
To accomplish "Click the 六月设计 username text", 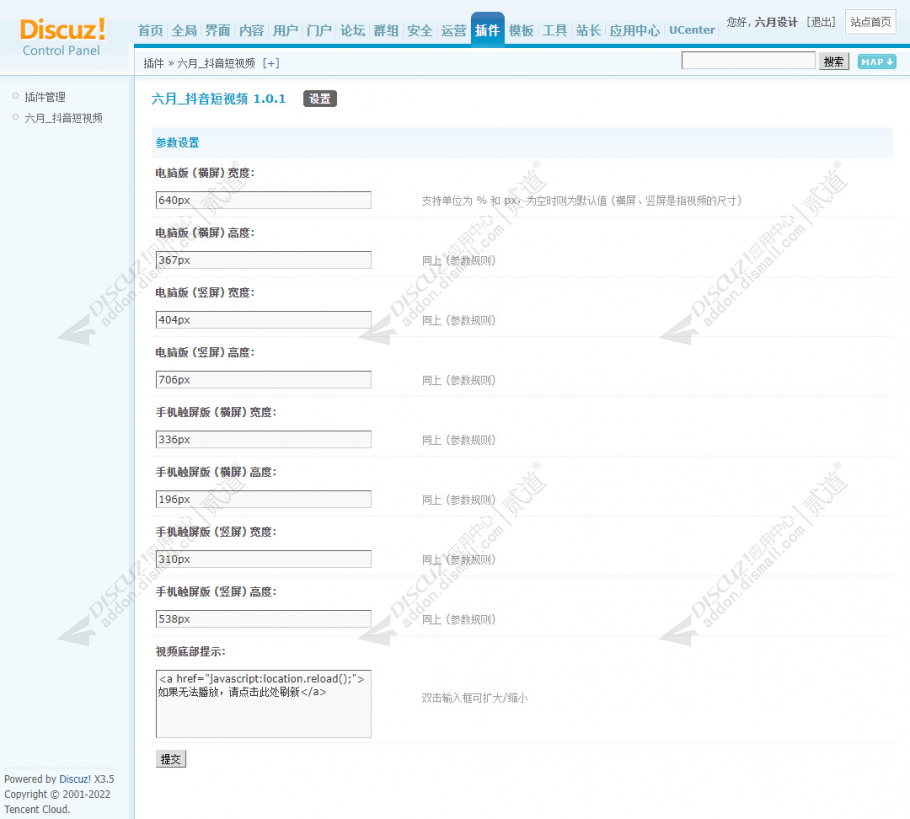I will [776, 22].
